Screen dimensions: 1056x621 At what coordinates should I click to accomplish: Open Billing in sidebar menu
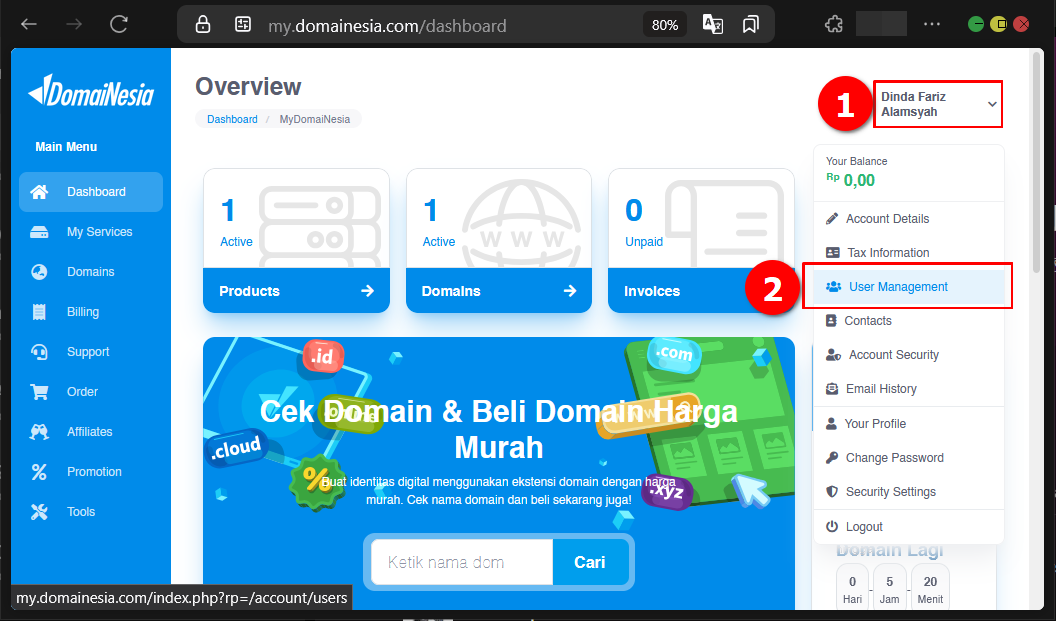click(91, 312)
